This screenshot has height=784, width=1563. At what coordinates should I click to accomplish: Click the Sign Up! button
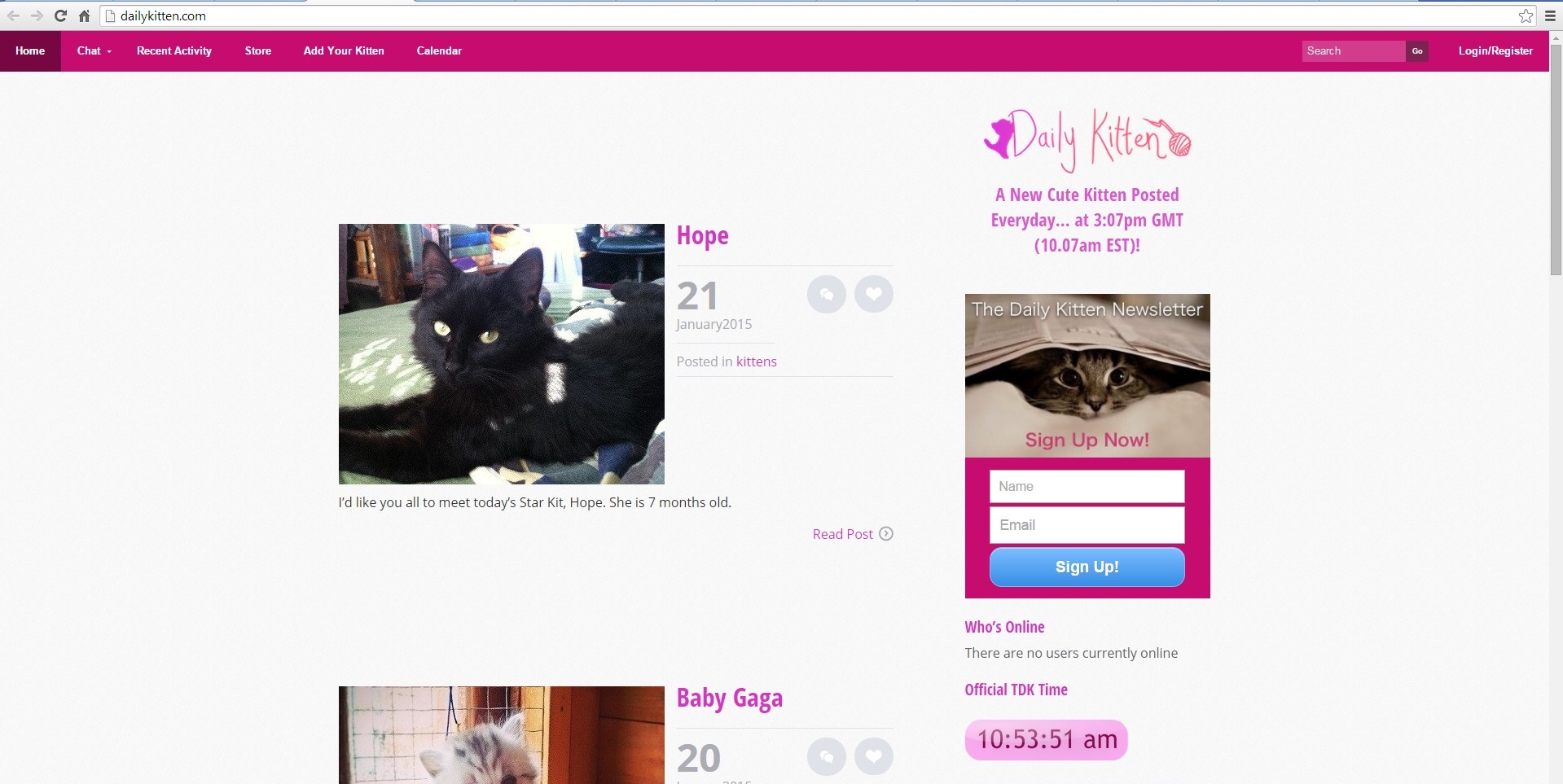[1087, 567]
